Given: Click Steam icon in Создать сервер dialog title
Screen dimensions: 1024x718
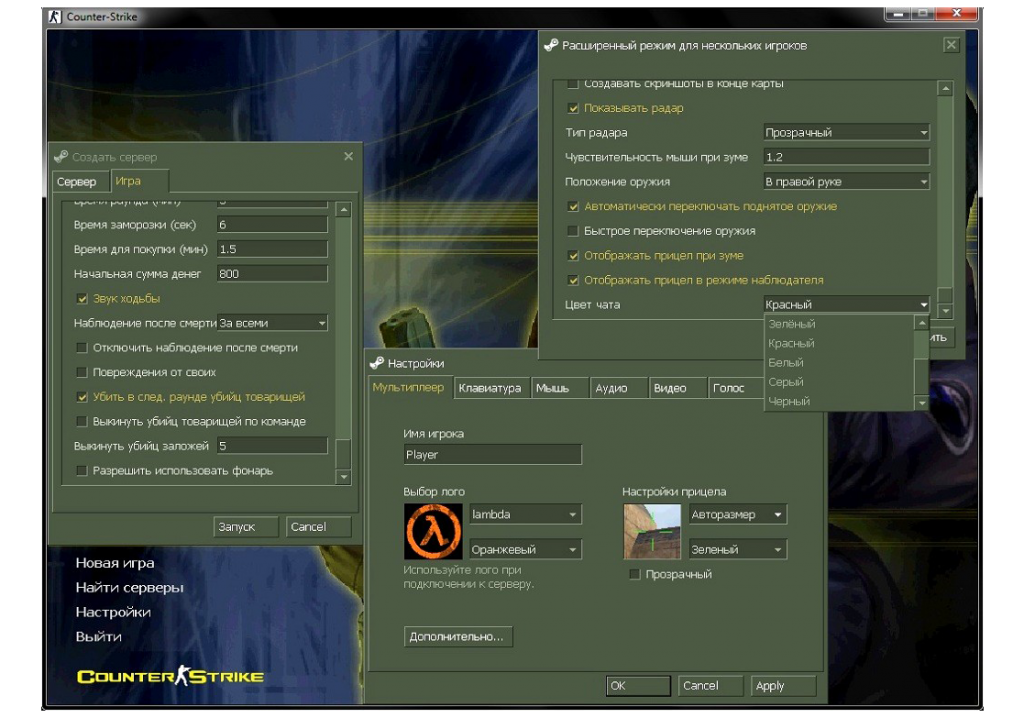Looking at the screenshot, I should click(61, 157).
